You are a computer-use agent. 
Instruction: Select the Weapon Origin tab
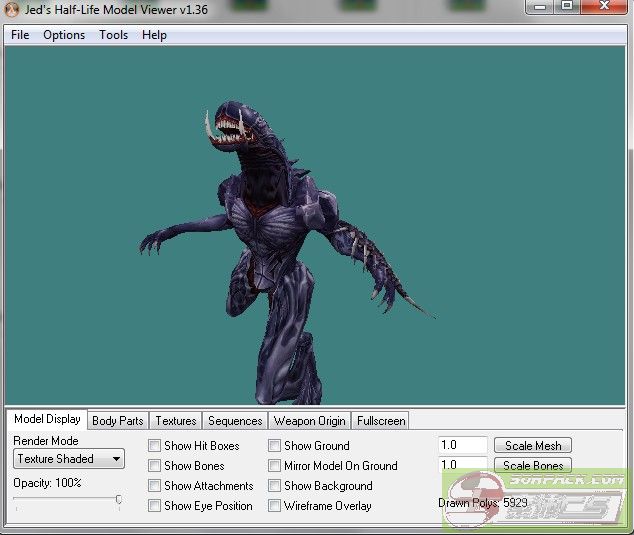coord(309,421)
